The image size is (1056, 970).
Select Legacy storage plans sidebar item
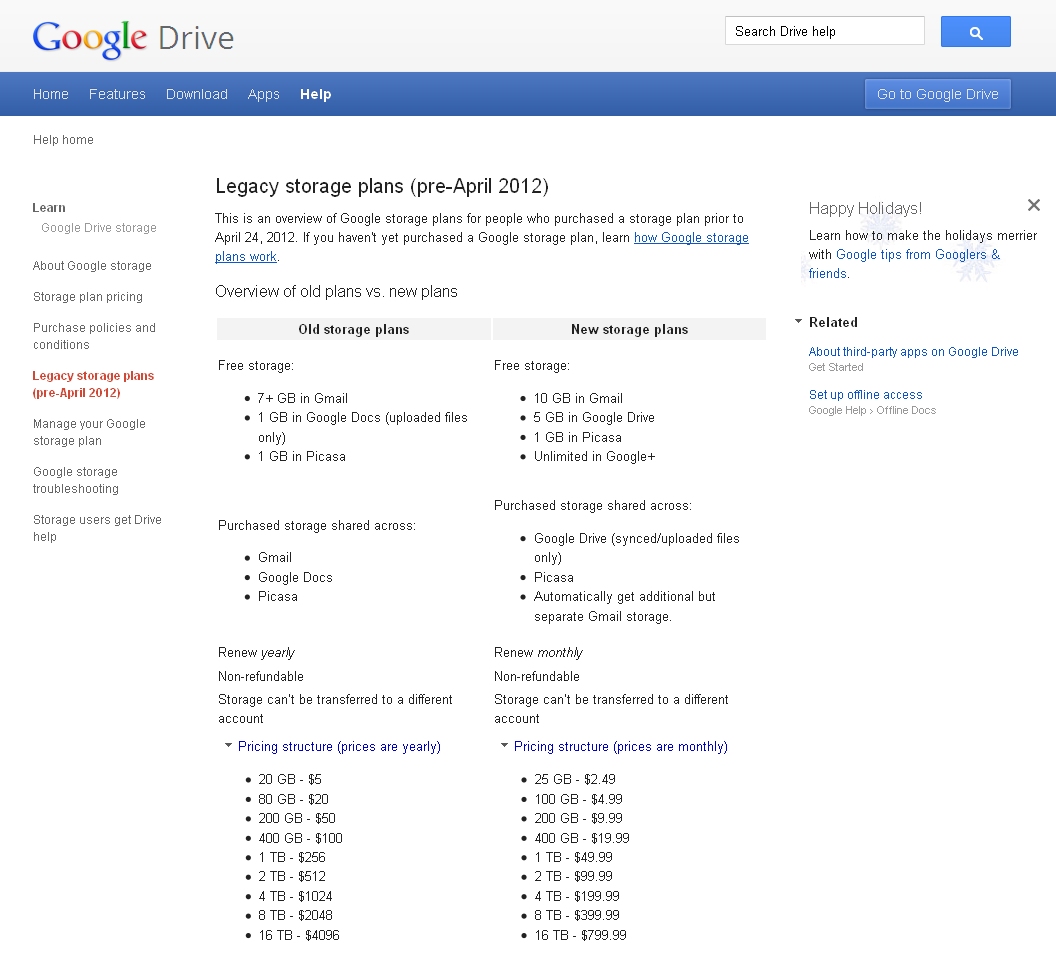pos(93,384)
